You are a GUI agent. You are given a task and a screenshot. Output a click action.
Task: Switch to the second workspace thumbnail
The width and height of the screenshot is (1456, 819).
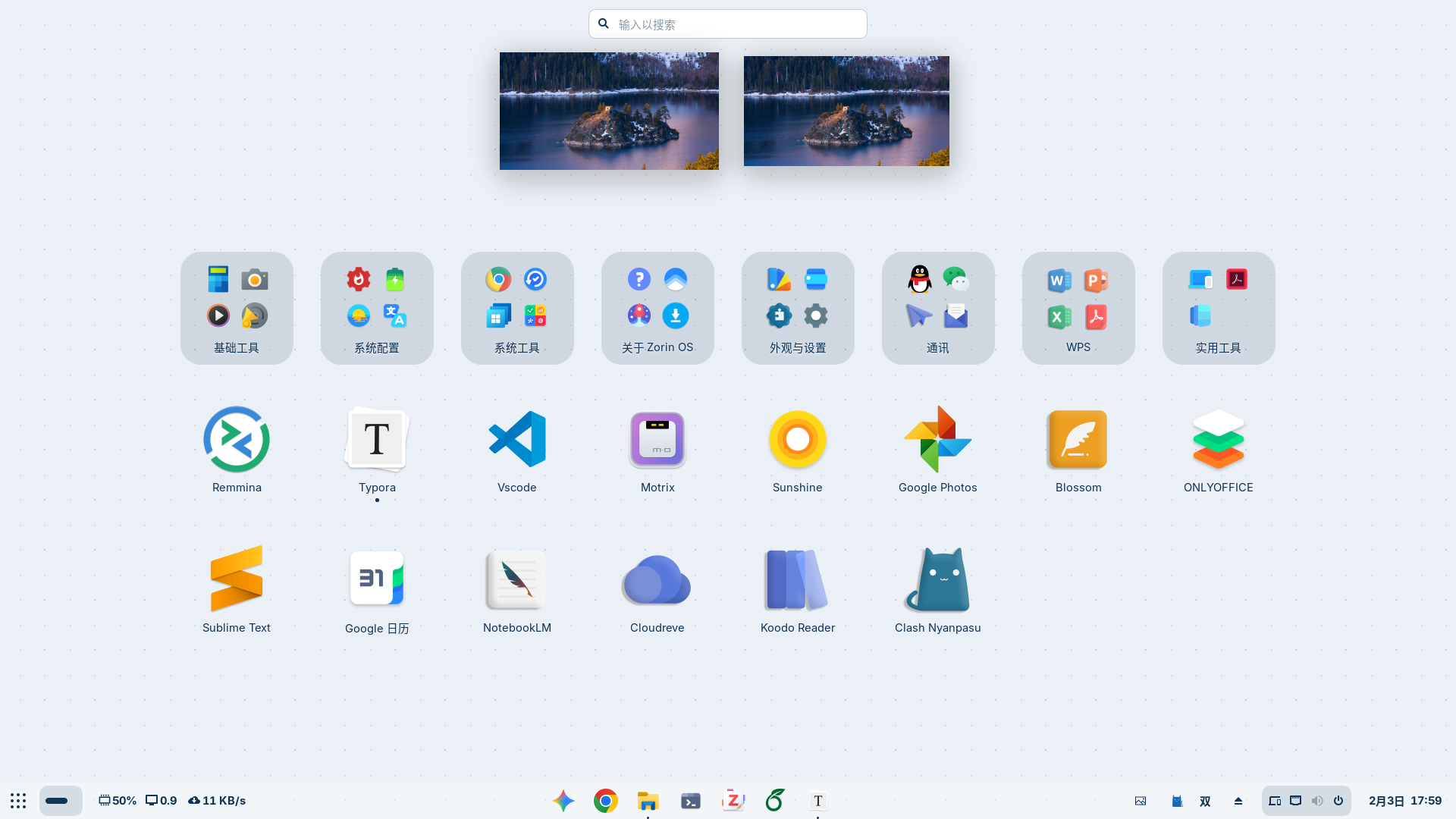click(x=846, y=111)
